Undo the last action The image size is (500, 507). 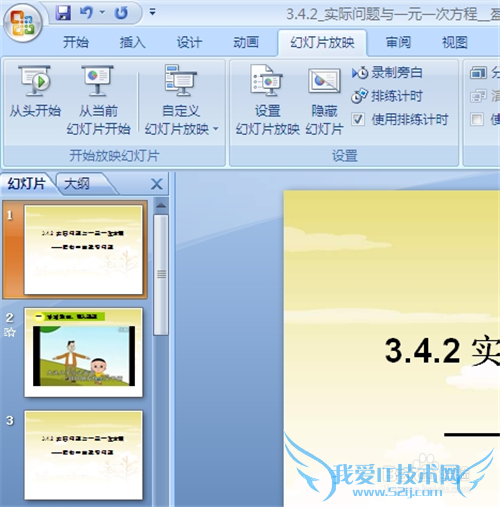[x=86, y=13]
